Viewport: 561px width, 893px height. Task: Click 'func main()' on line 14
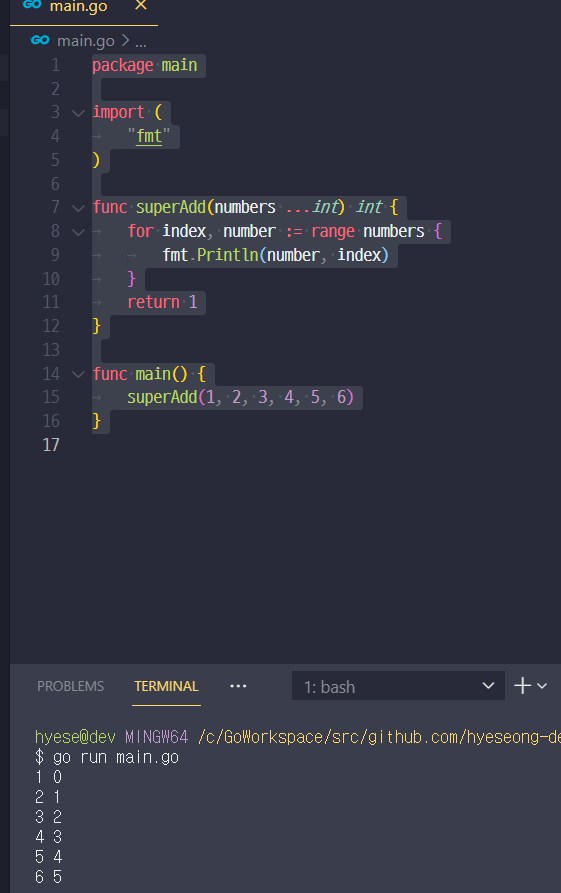(140, 374)
